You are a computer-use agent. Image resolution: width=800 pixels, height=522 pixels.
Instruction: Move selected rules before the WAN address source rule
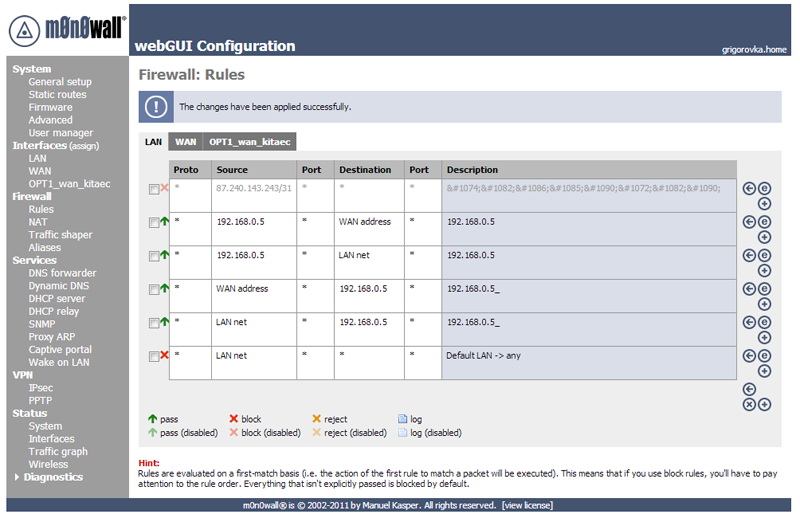click(x=748, y=289)
